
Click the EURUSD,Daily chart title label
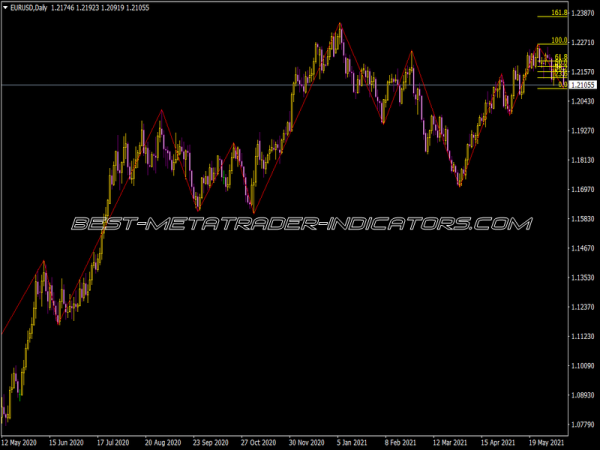29,8
